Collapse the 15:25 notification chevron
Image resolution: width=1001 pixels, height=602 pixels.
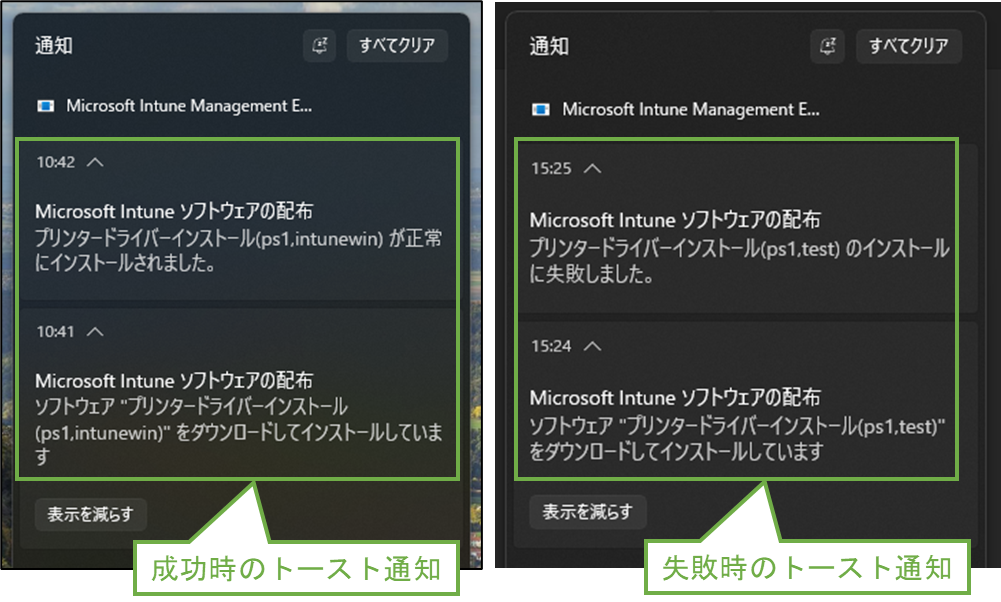(x=592, y=169)
